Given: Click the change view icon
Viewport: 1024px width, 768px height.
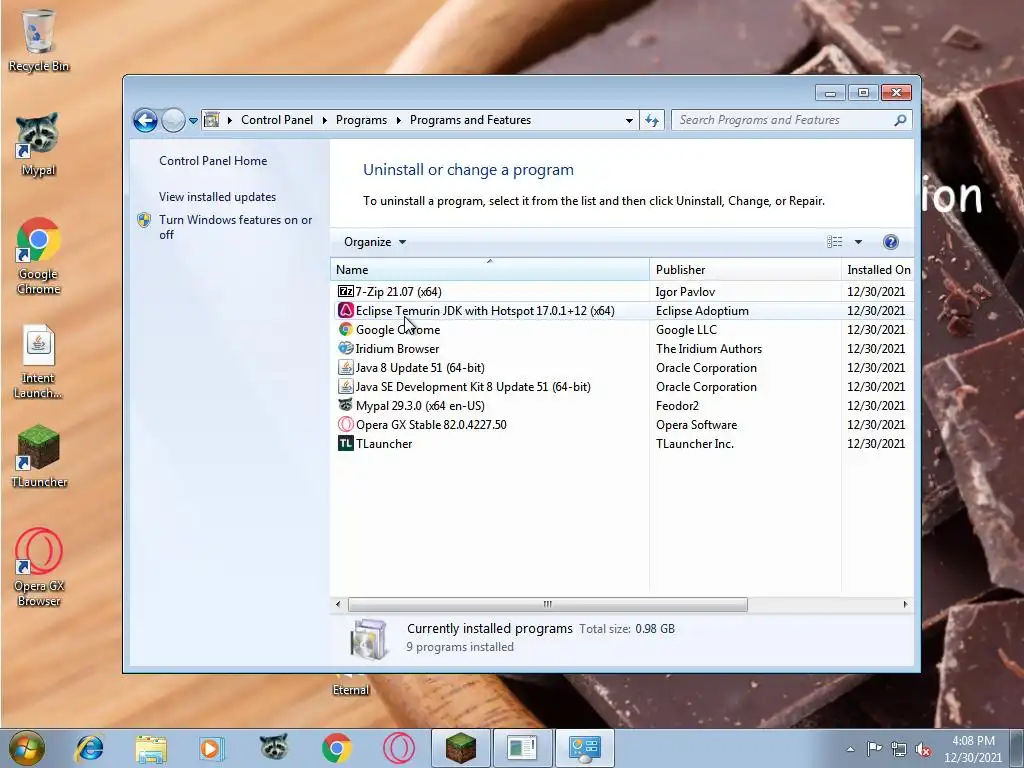Looking at the screenshot, I should point(835,242).
